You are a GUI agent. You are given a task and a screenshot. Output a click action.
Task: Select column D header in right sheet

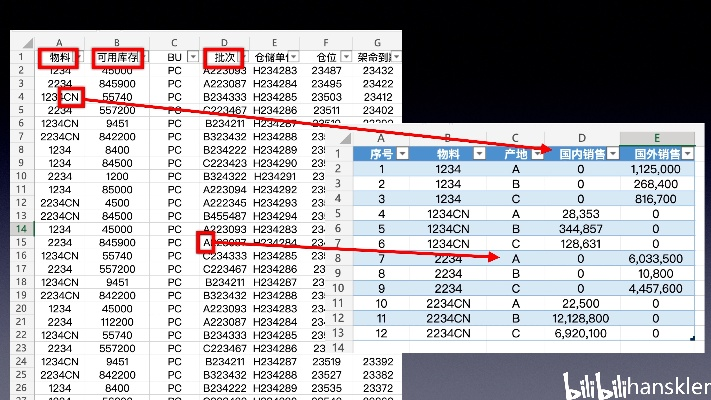pos(582,138)
